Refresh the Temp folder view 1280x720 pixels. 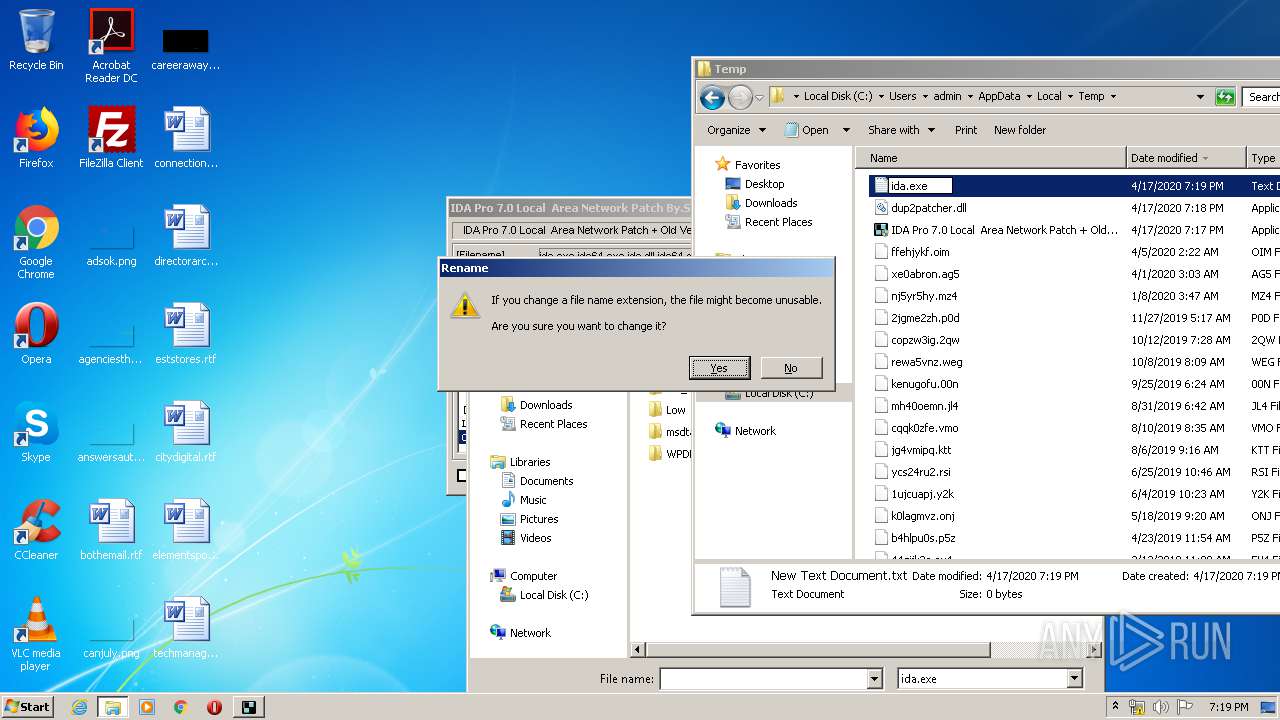1225,97
